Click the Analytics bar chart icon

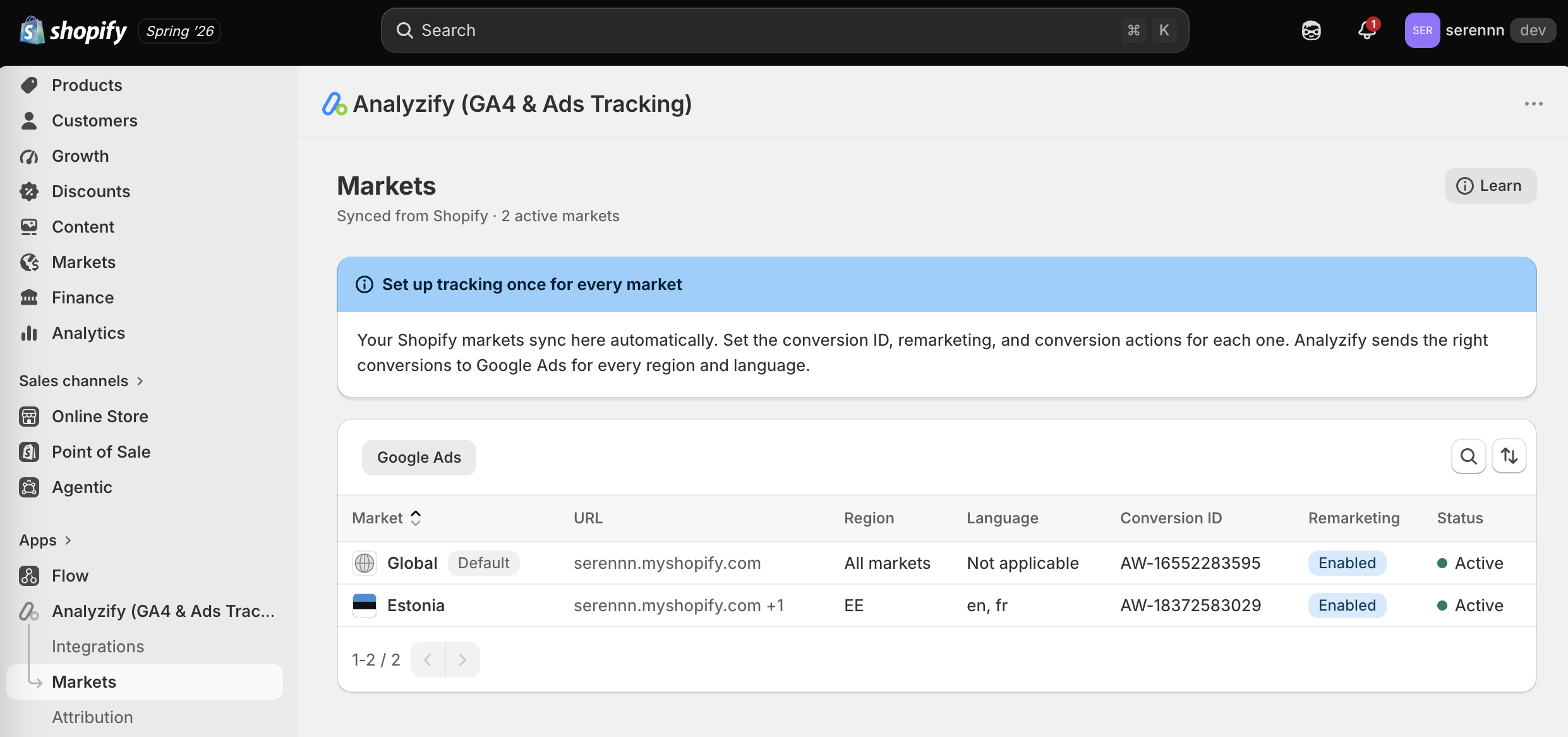click(x=29, y=333)
